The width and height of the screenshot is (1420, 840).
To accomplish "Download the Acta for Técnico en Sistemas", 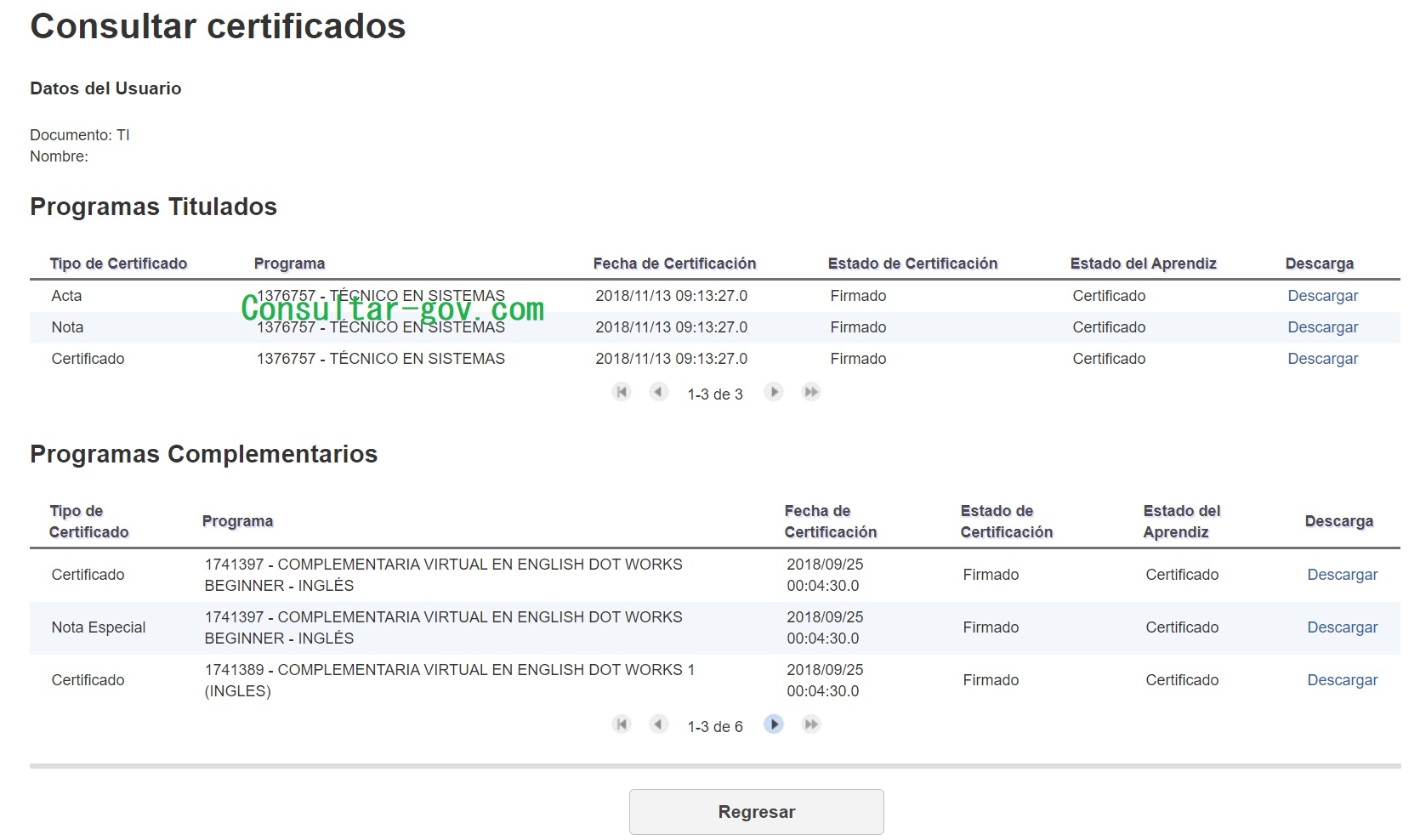I will (1322, 296).
